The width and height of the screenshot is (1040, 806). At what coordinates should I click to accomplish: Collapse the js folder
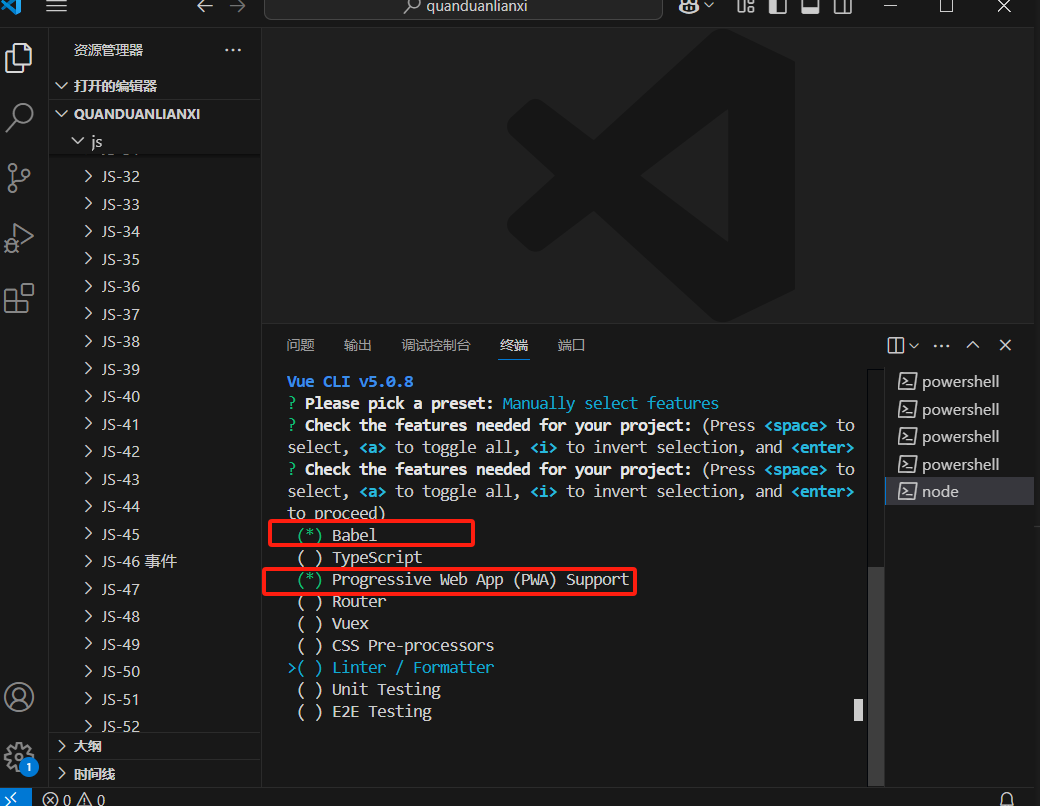155,141
